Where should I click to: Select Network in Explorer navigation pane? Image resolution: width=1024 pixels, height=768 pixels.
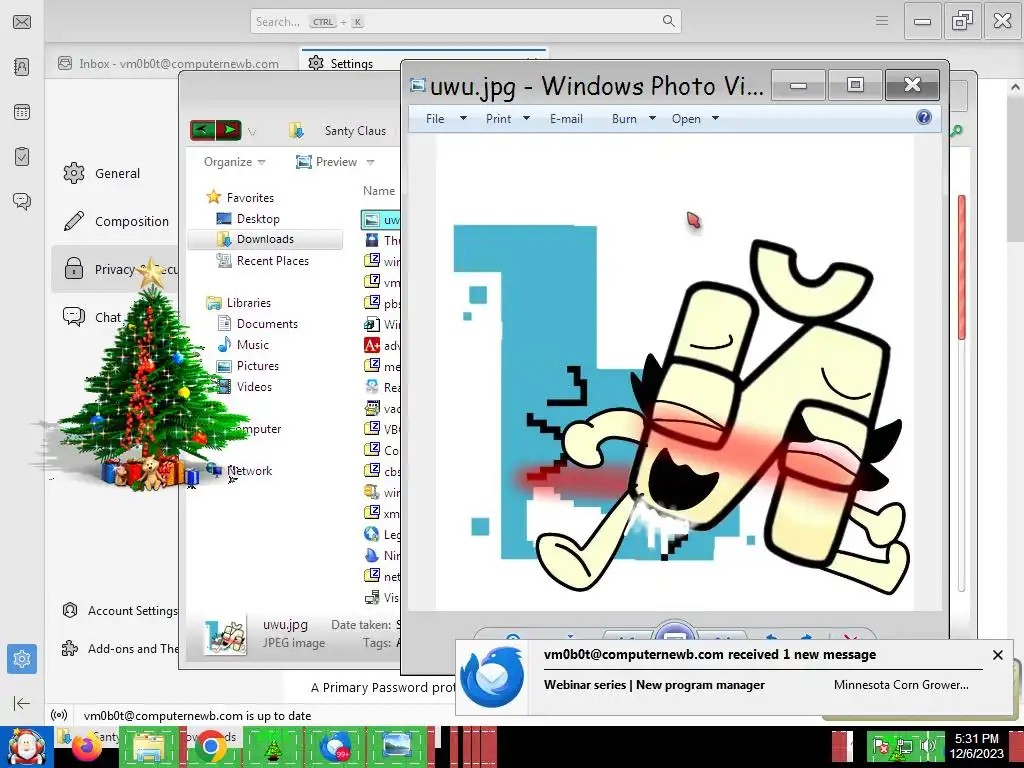point(249,471)
